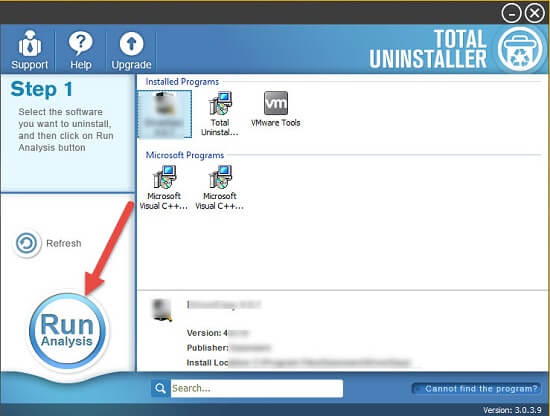Click the 'Publisher:' detail label
The image size is (550, 416).
[x=207, y=348]
